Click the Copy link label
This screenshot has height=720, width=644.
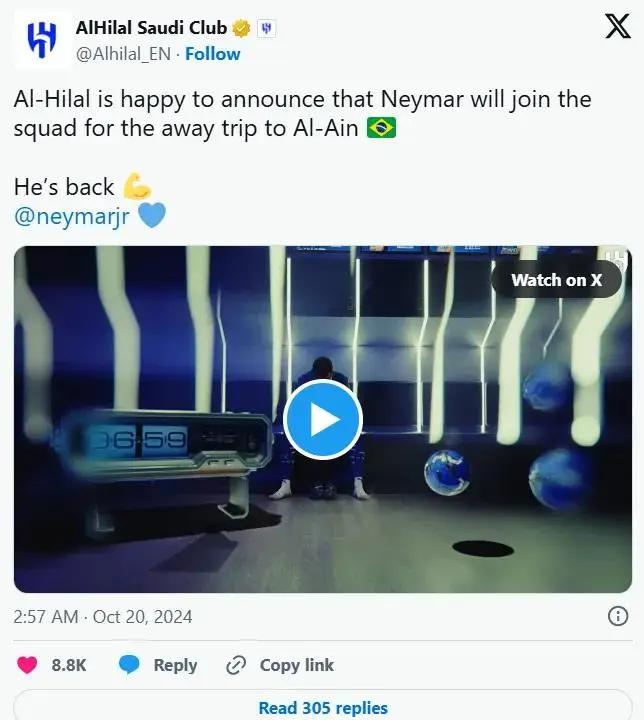pos(296,665)
